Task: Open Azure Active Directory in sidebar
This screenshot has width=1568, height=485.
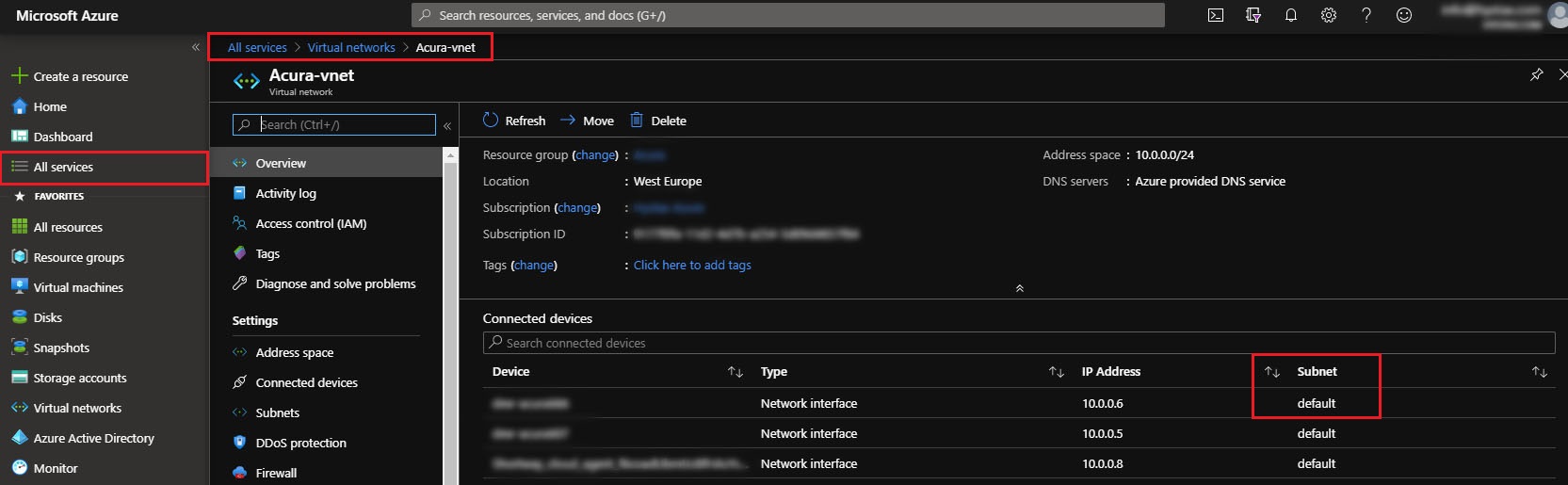Action: [x=93, y=438]
